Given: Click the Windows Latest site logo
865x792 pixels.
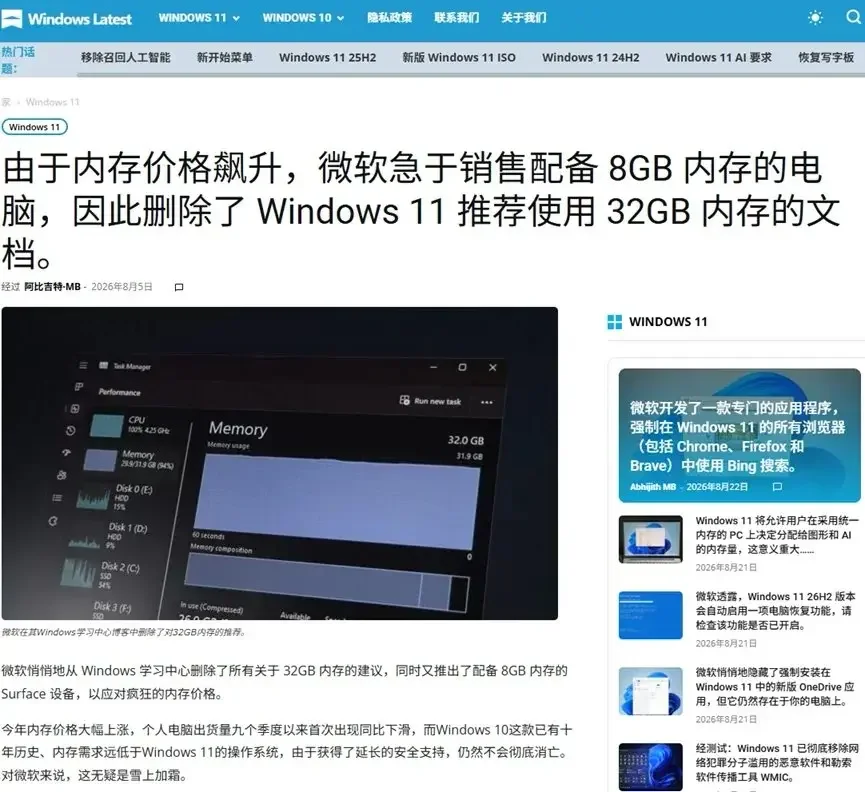Looking at the screenshot, I should tap(66, 19).
